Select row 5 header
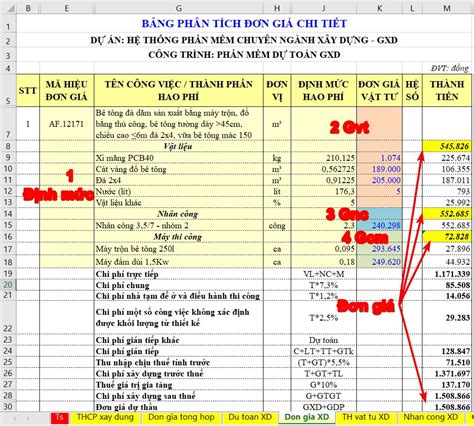The width and height of the screenshot is (474, 426). pyautogui.click(x=8, y=90)
